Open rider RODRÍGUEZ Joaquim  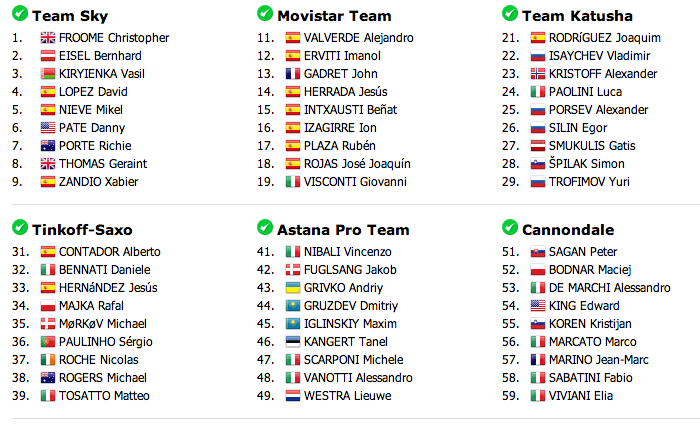click(604, 38)
